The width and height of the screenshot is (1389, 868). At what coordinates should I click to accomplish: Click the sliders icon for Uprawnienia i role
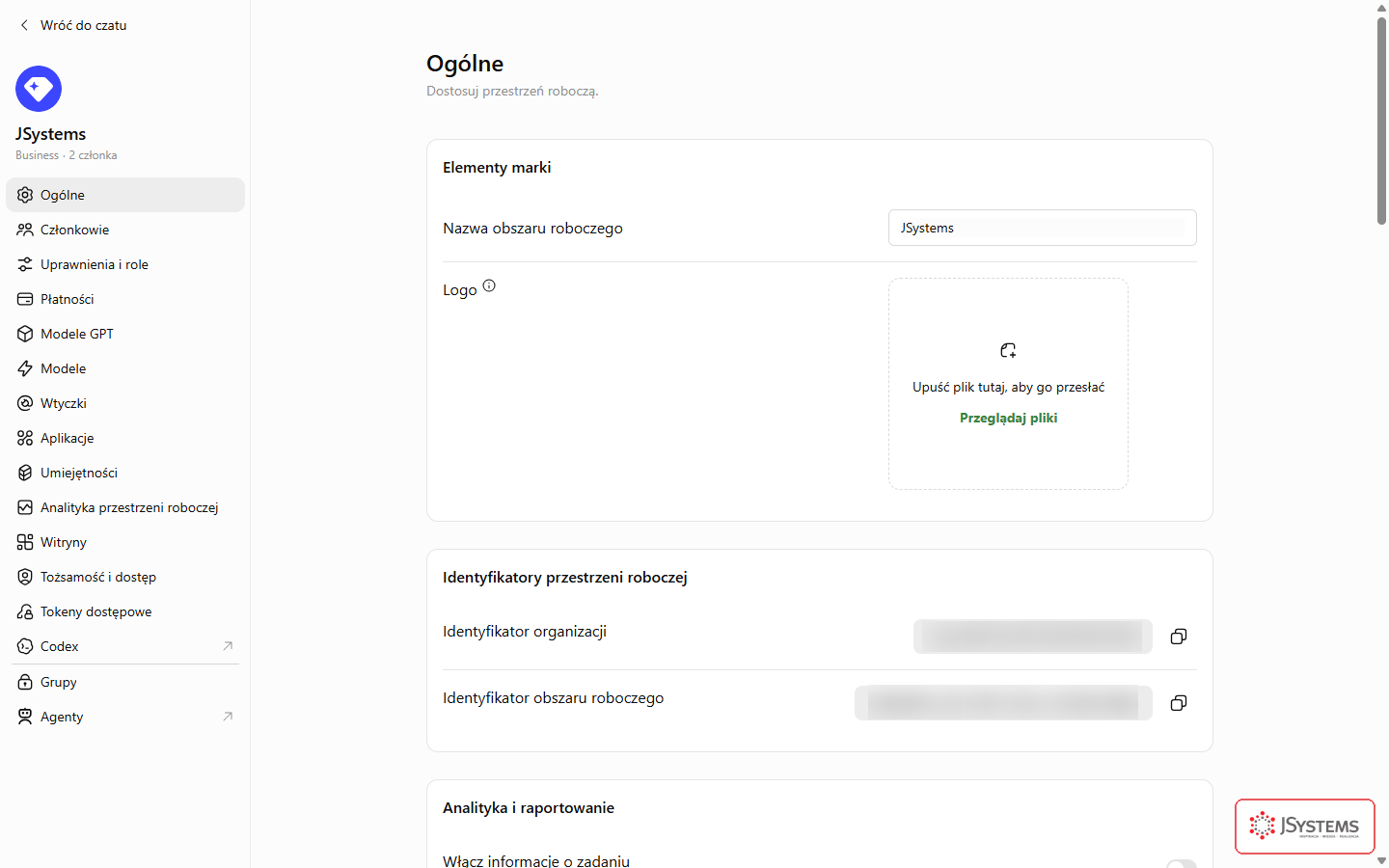click(x=25, y=264)
